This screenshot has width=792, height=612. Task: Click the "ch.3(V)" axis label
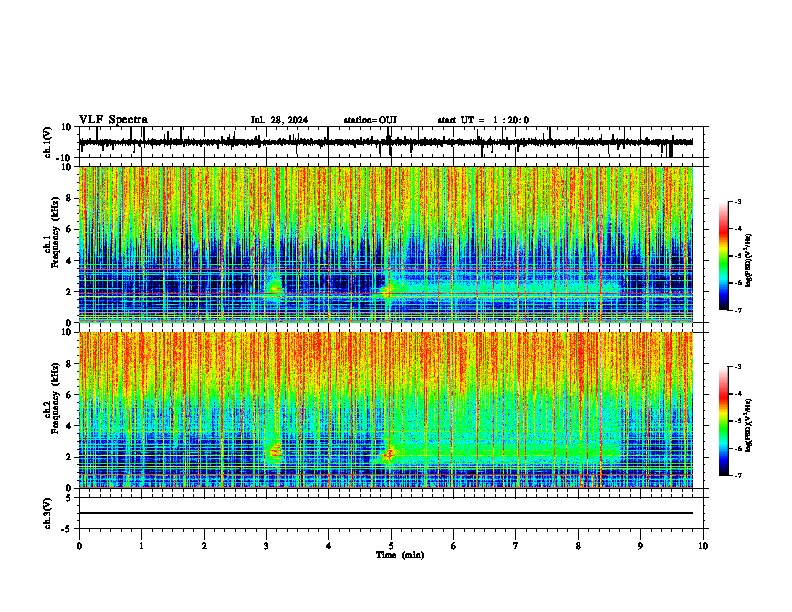pyautogui.click(x=48, y=514)
